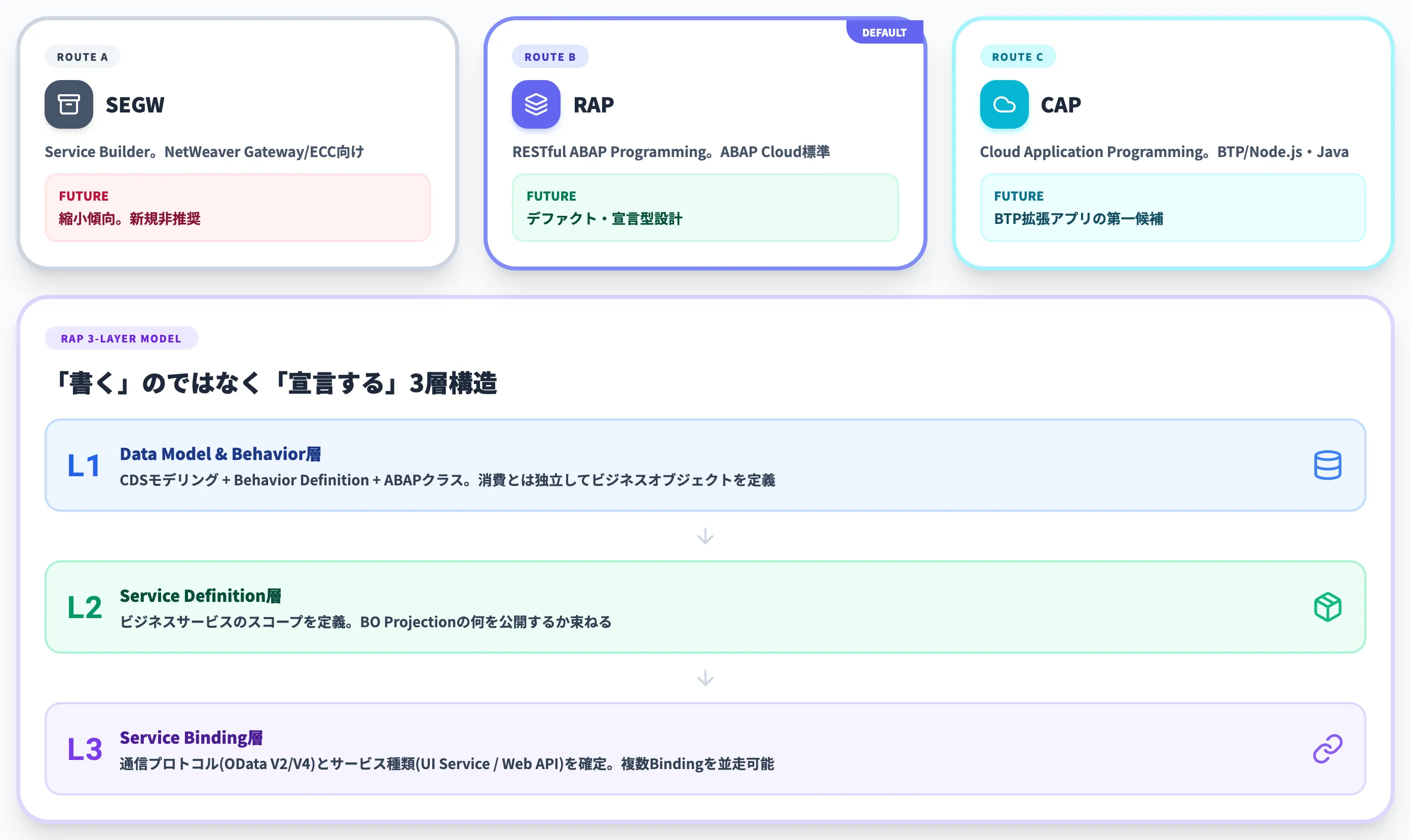Click the down arrow between L1 and L2
Image resolution: width=1411 pixels, height=840 pixels.
point(705,536)
